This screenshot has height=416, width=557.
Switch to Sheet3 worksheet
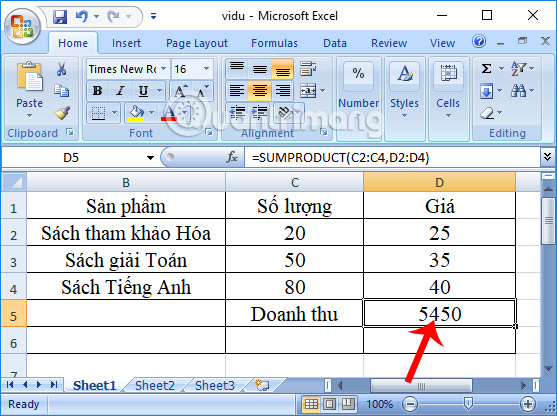pyautogui.click(x=215, y=385)
